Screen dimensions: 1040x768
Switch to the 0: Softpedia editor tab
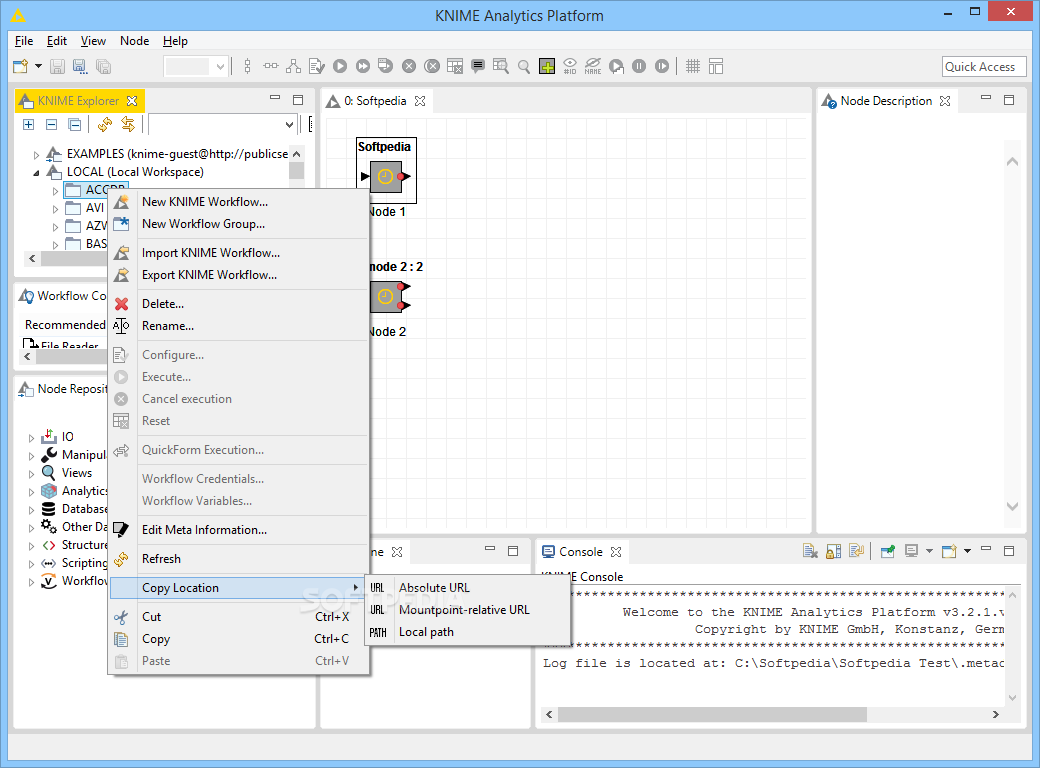[x=375, y=101]
